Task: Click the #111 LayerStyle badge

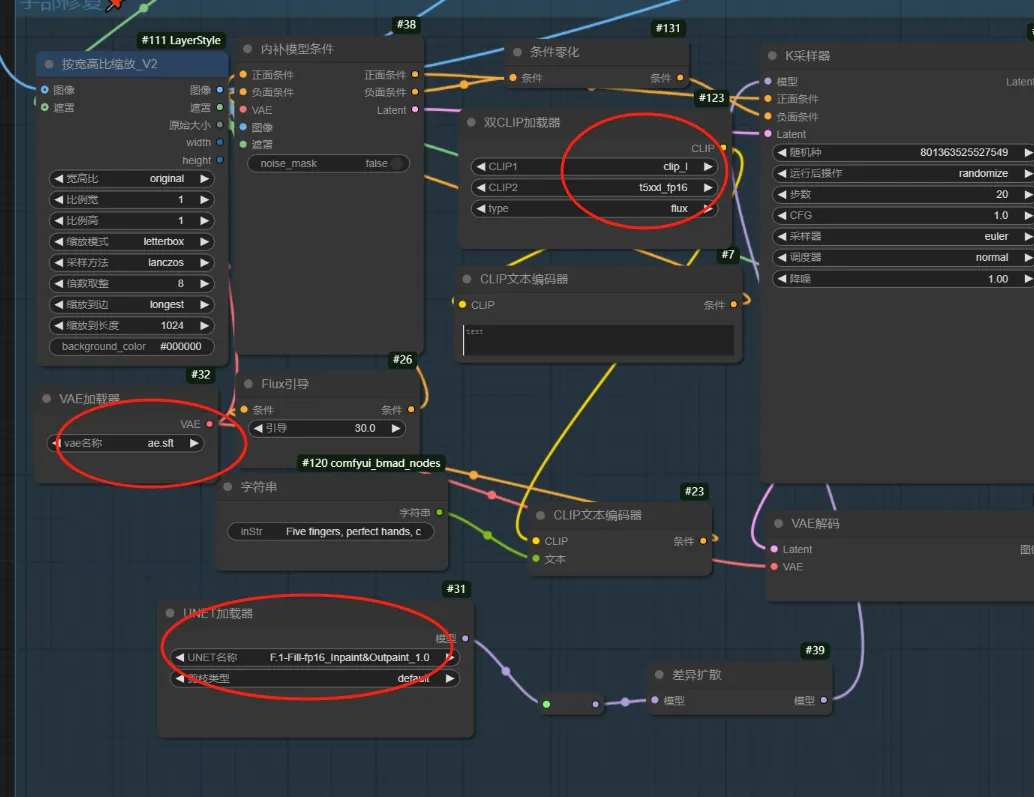Action: click(181, 41)
